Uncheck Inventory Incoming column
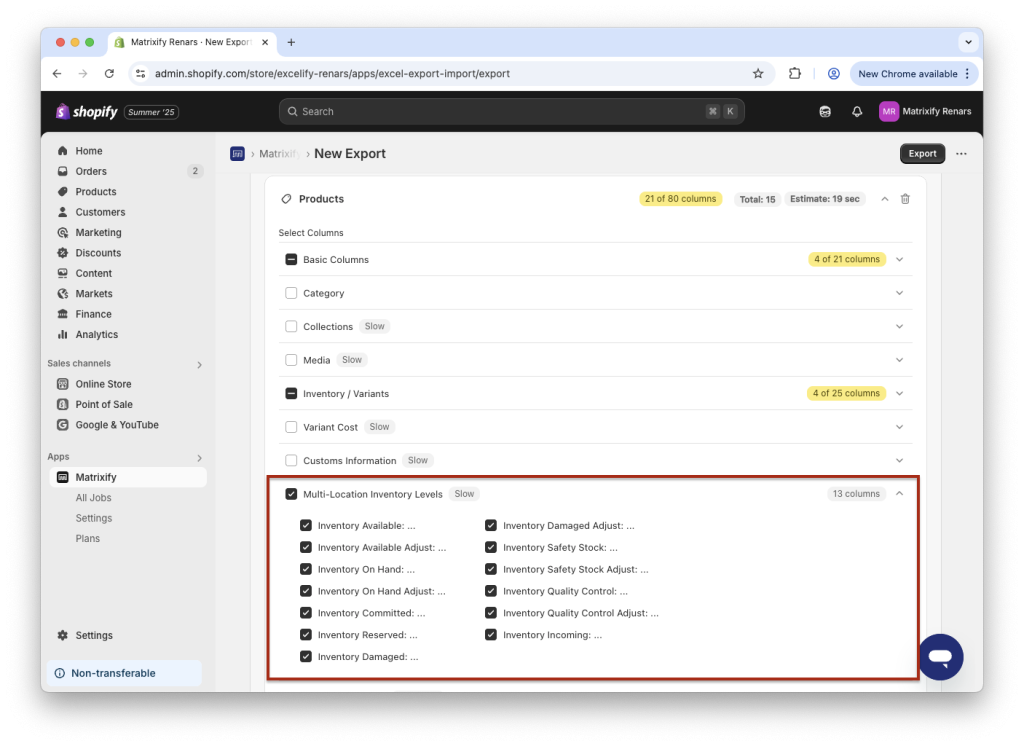 pyautogui.click(x=491, y=634)
